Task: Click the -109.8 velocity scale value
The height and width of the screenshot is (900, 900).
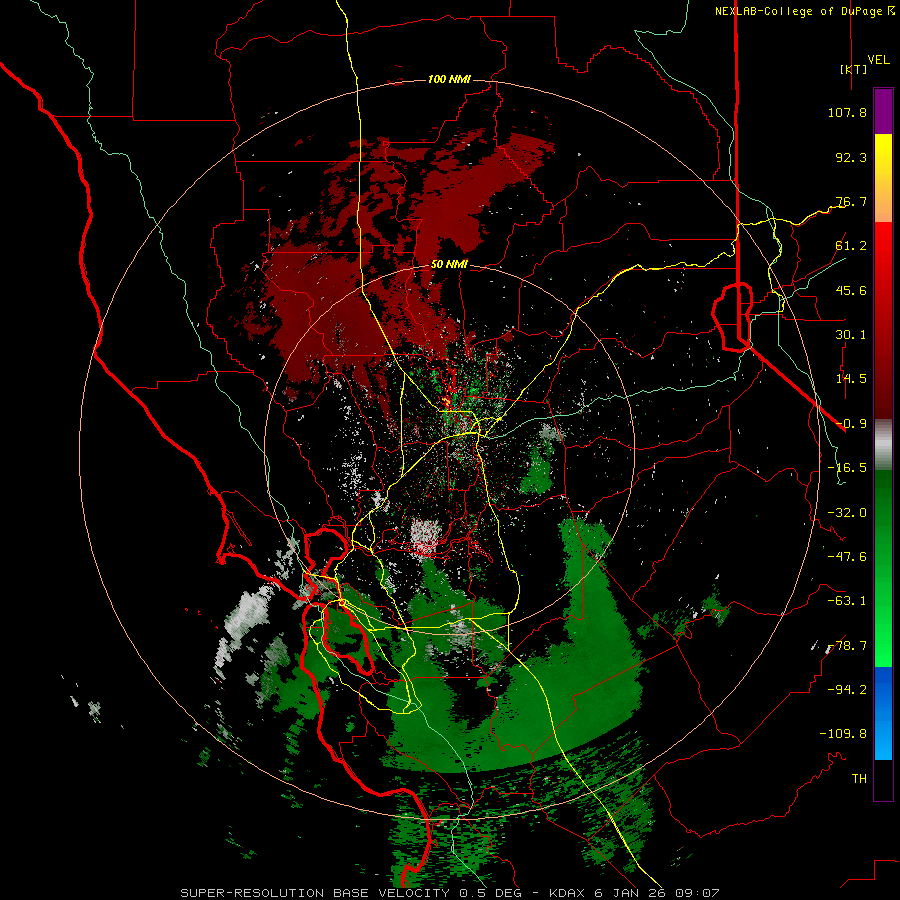Action: coord(843,734)
